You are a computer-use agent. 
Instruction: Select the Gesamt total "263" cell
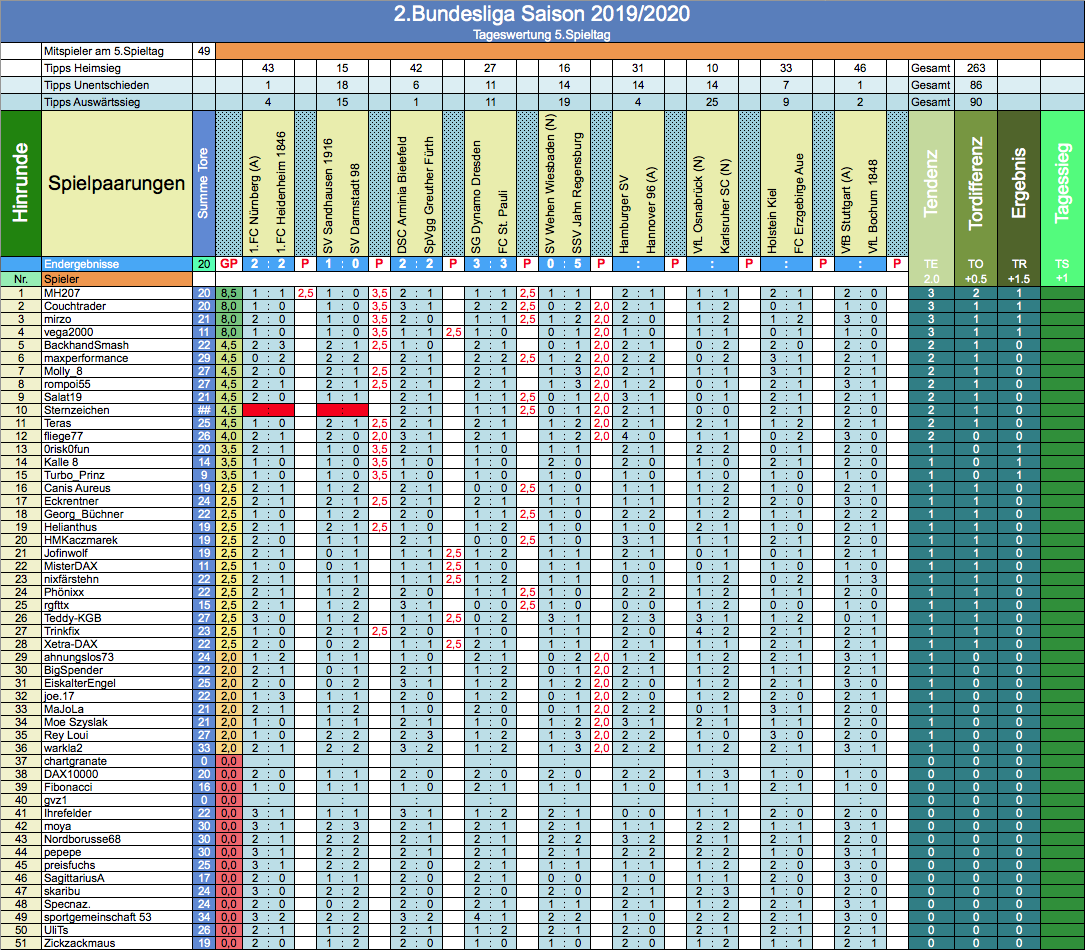[976, 68]
